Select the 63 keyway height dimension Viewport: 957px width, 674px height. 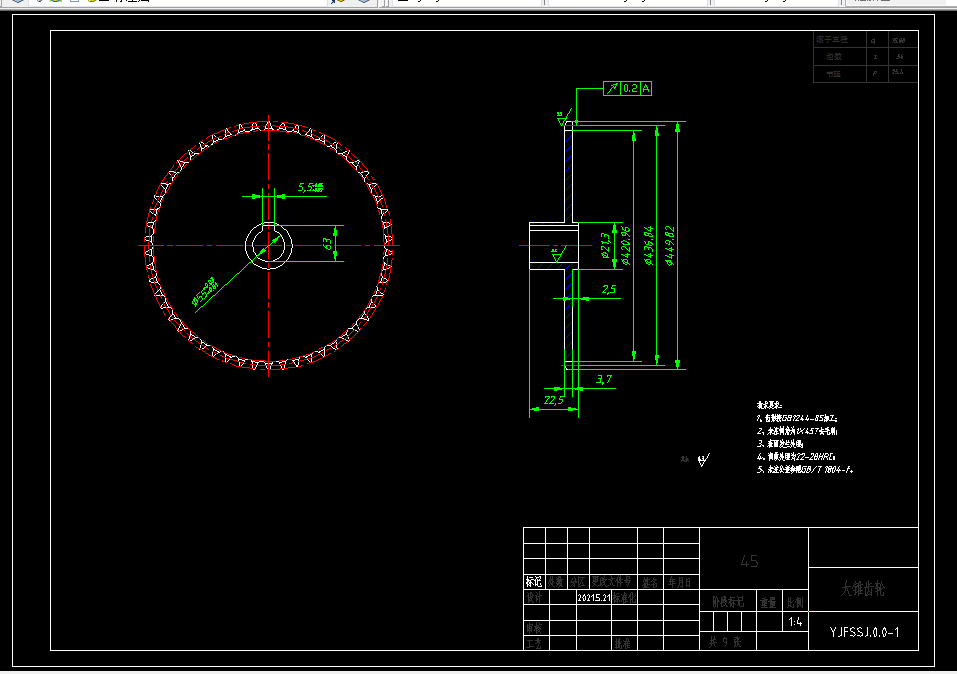click(x=328, y=244)
